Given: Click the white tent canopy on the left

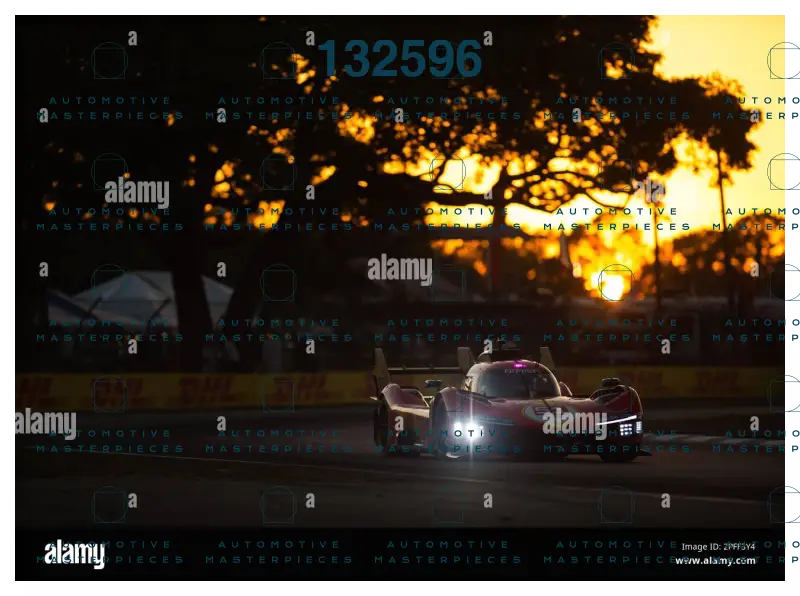Looking at the screenshot, I should coord(130,297).
